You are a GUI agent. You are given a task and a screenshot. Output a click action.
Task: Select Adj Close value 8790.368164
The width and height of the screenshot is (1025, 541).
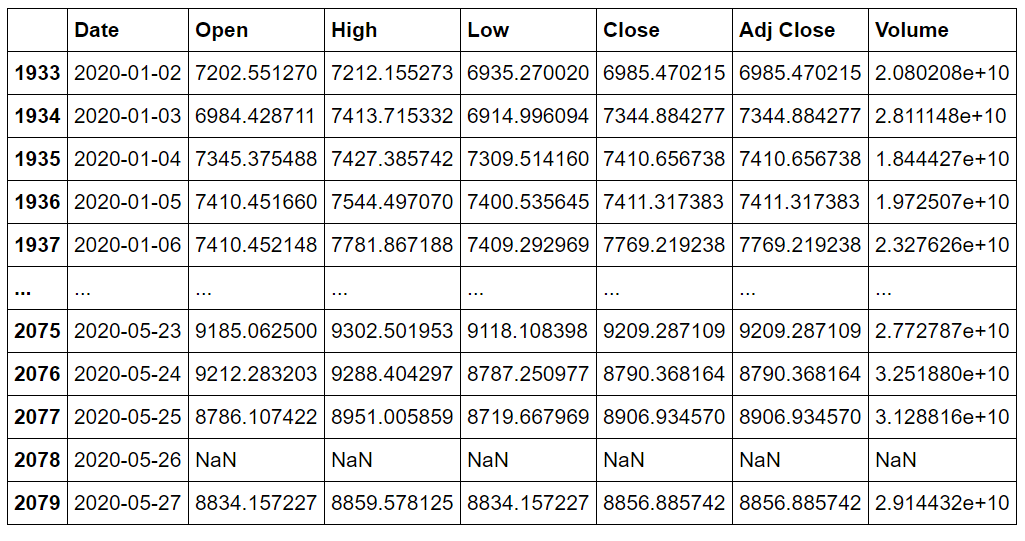[x=800, y=374]
